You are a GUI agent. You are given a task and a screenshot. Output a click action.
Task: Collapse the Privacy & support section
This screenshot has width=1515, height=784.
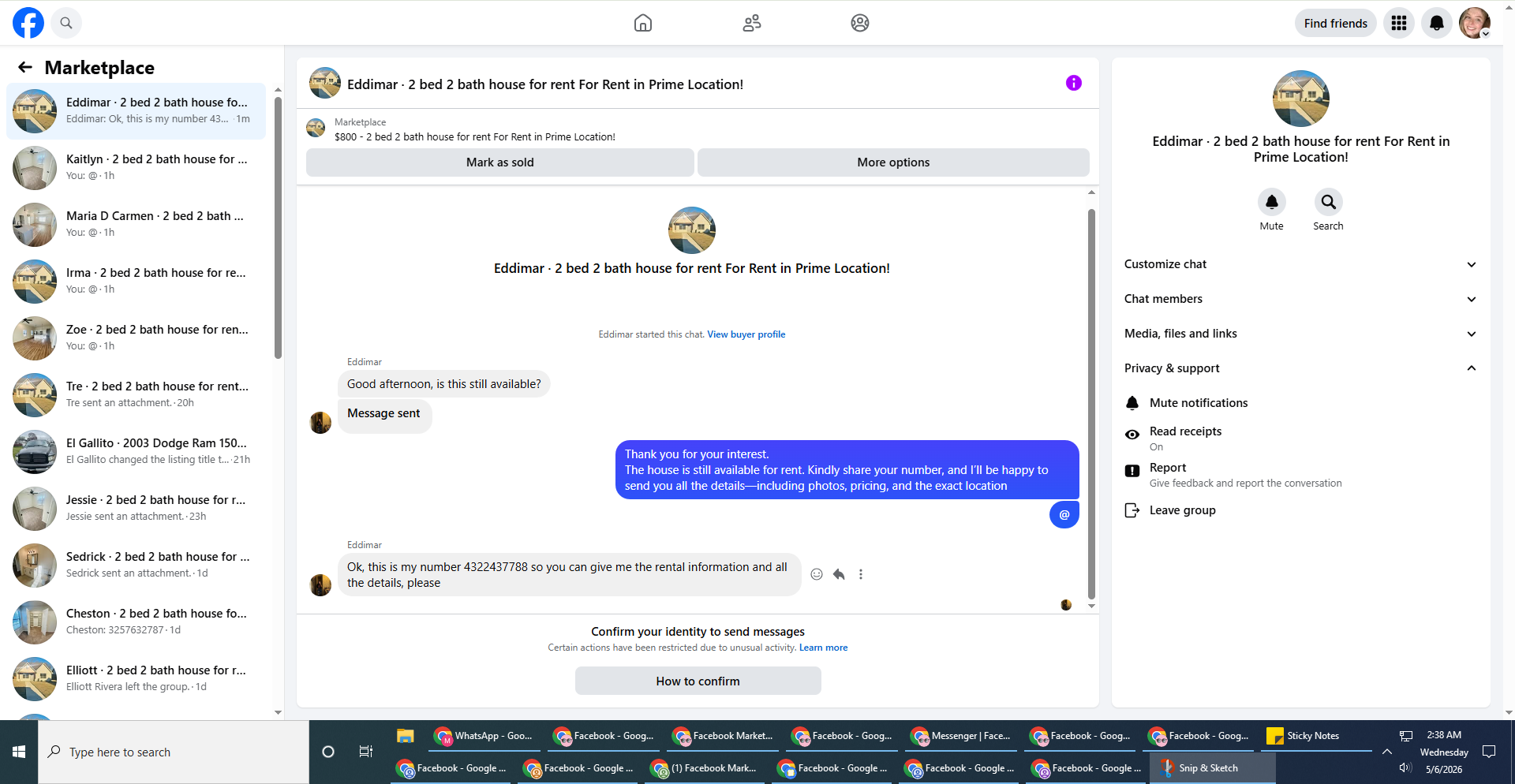1300,368
